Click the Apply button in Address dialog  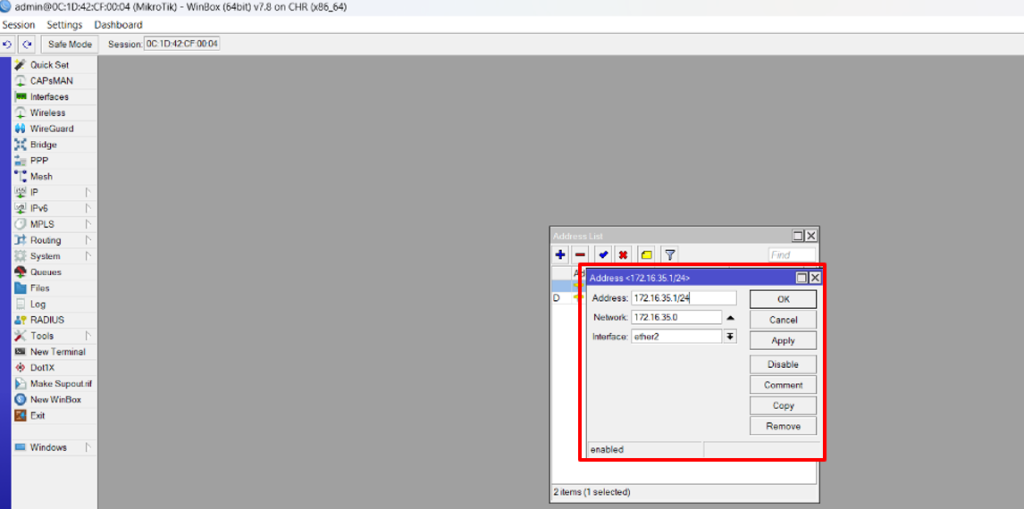coord(783,341)
